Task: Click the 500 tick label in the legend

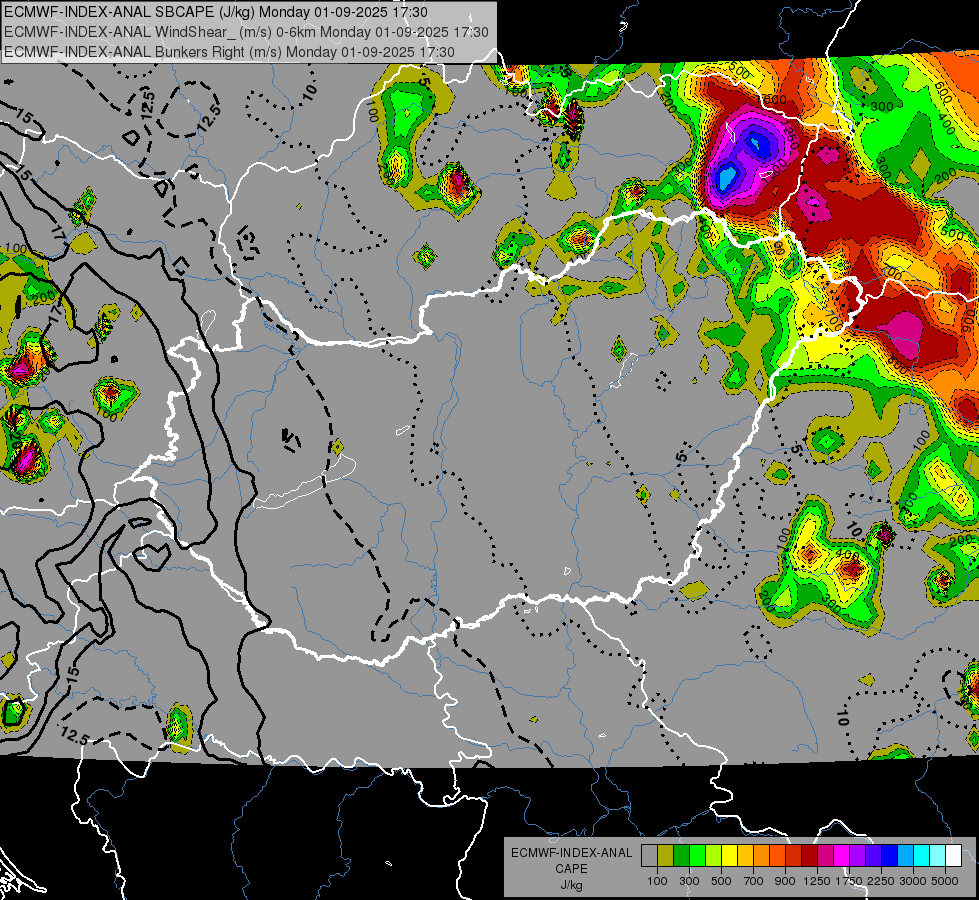Action: (x=721, y=881)
